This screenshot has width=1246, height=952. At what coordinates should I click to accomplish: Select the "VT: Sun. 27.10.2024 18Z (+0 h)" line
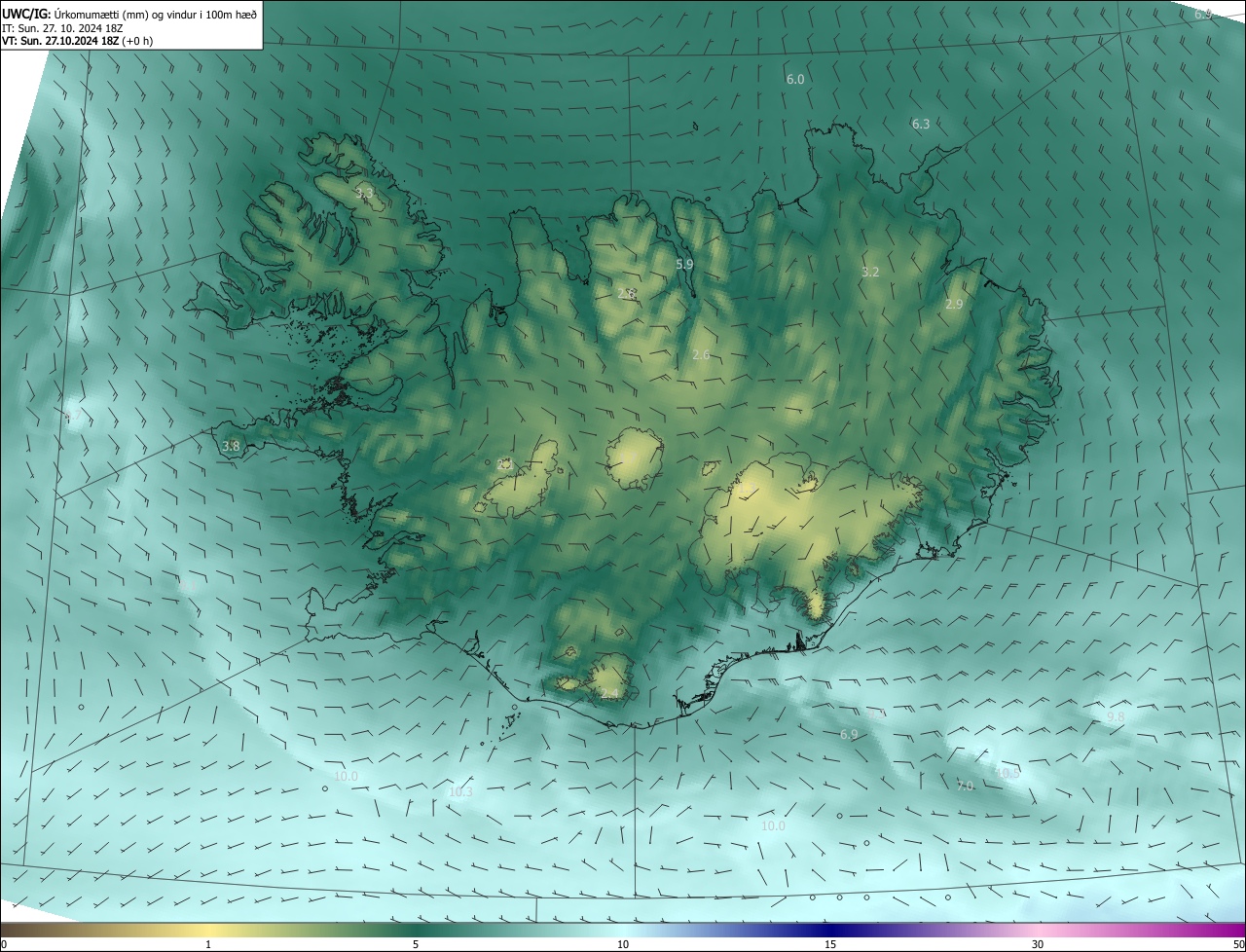pos(76,41)
